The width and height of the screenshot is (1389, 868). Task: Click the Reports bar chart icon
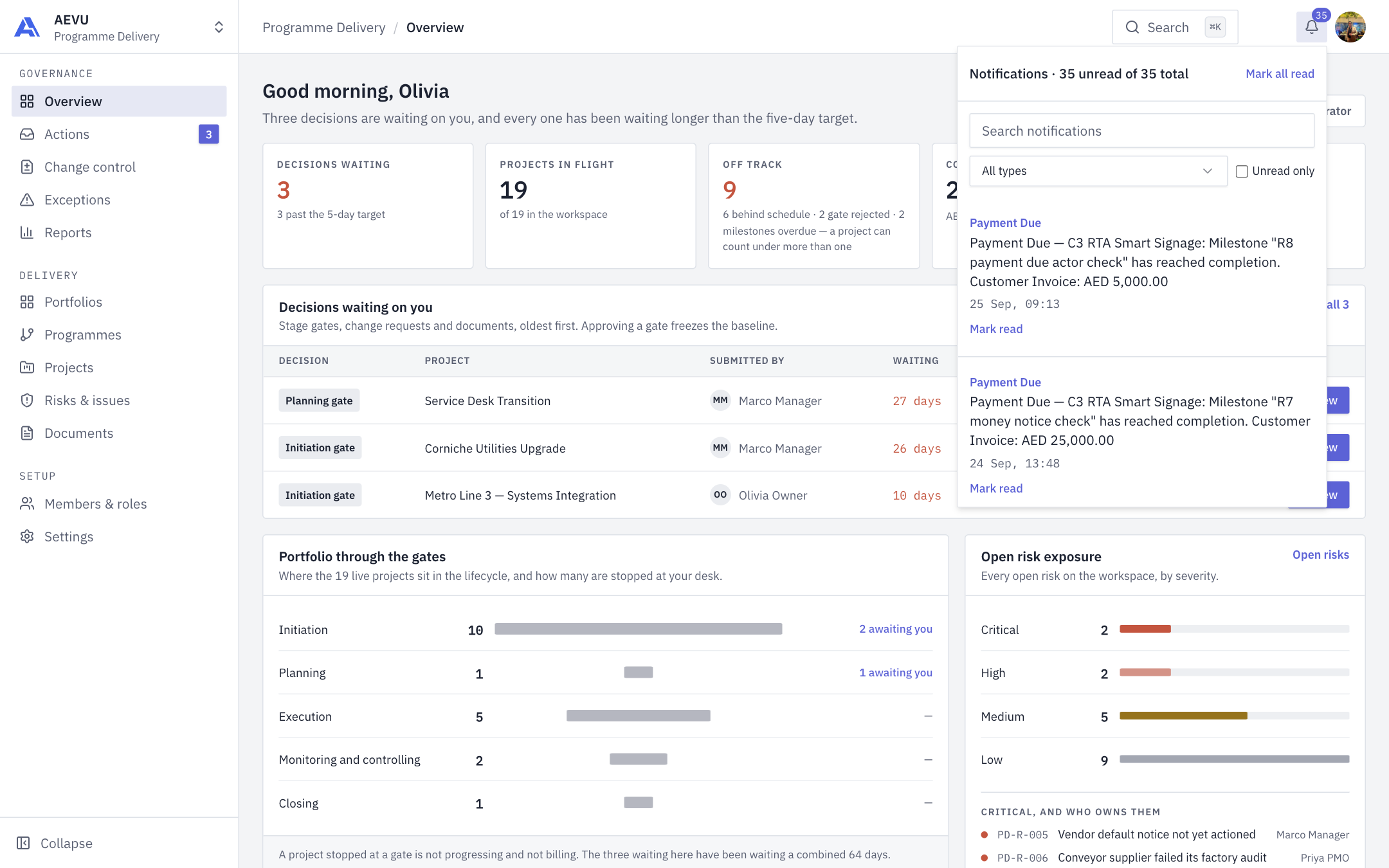(x=27, y=233)
